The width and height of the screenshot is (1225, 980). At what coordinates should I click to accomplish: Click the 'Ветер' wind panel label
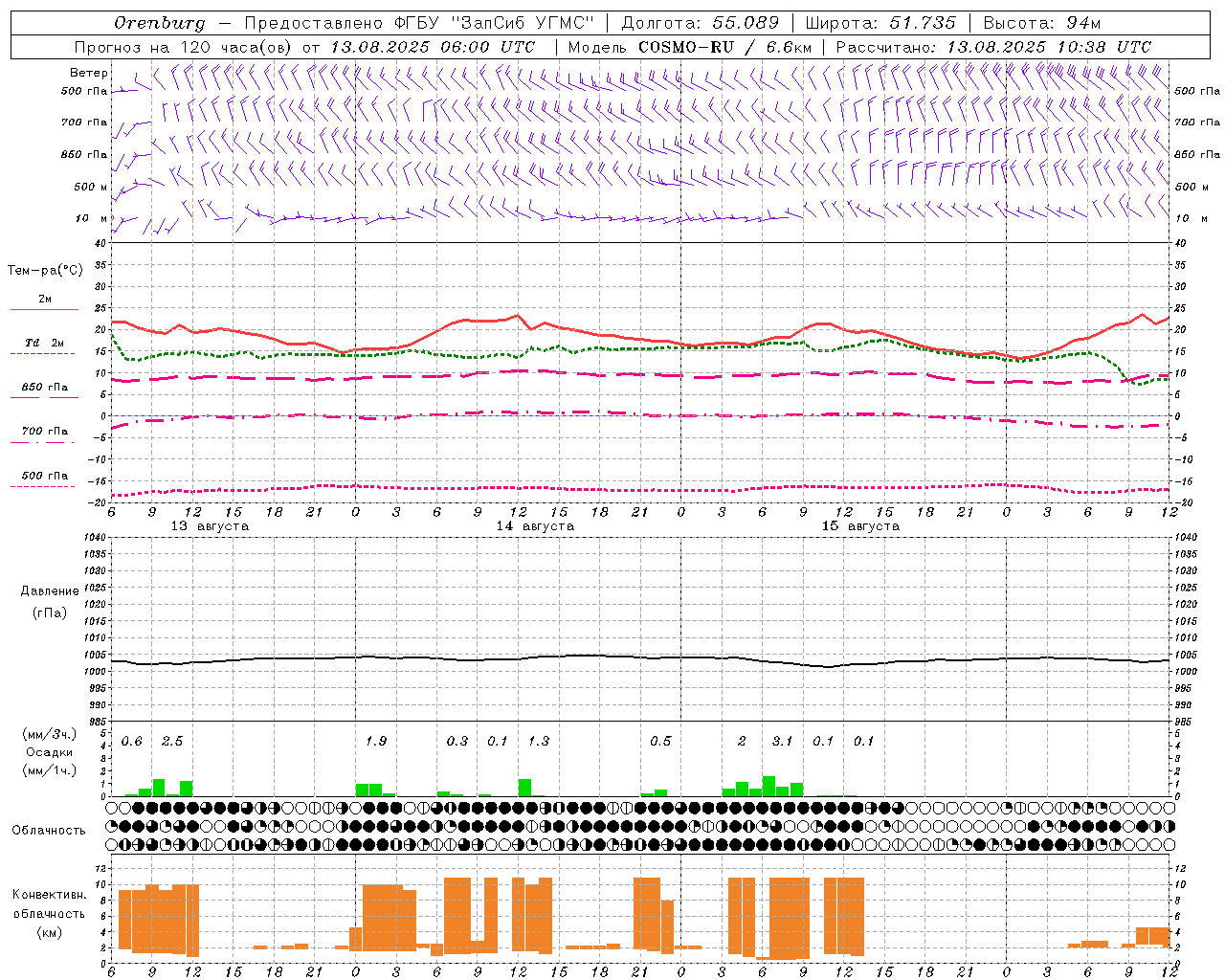tap(89, 73)
